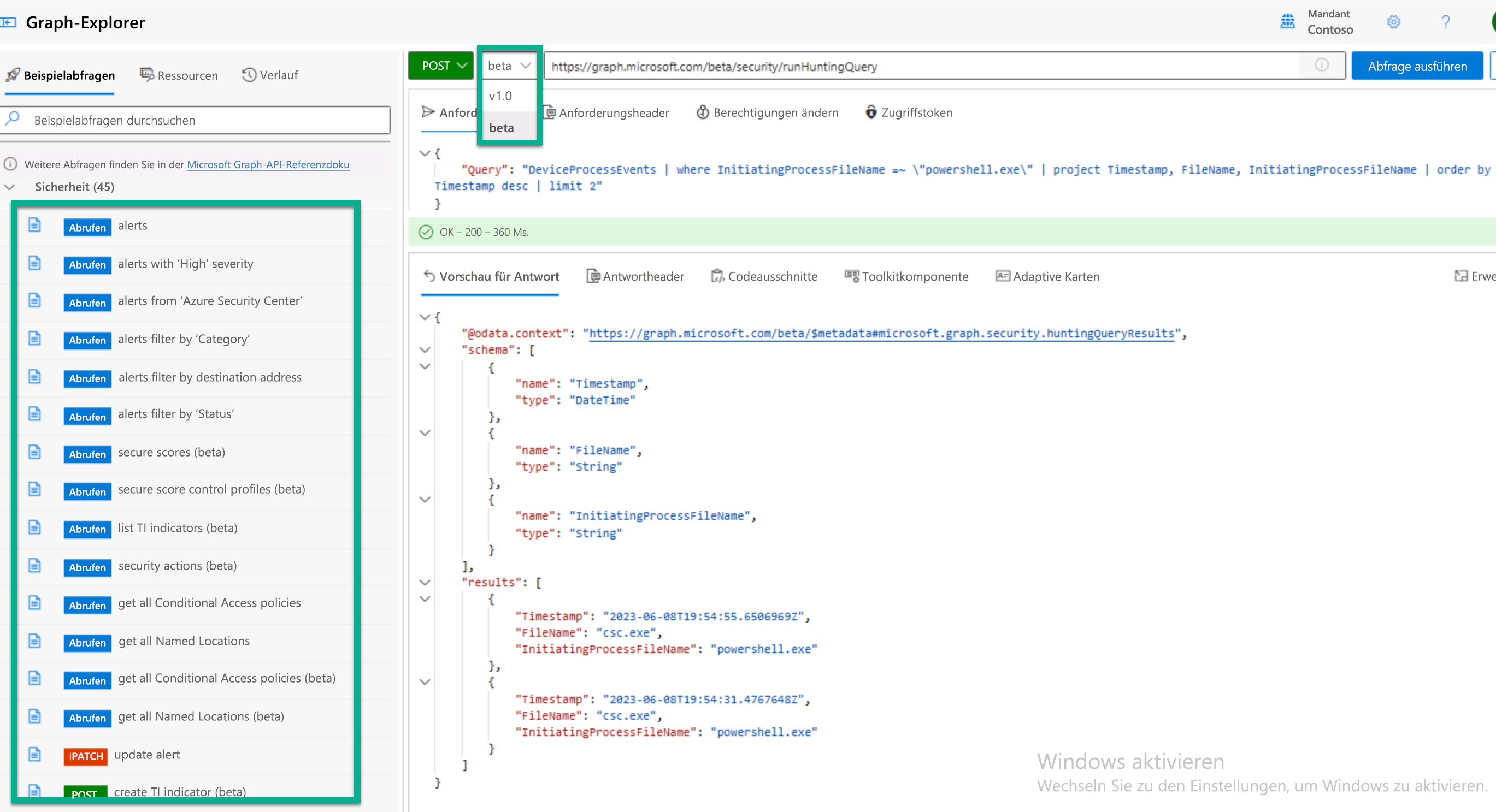Open the POST method dropdown
Screen dimensions: 1496x812
click(441, 66)
